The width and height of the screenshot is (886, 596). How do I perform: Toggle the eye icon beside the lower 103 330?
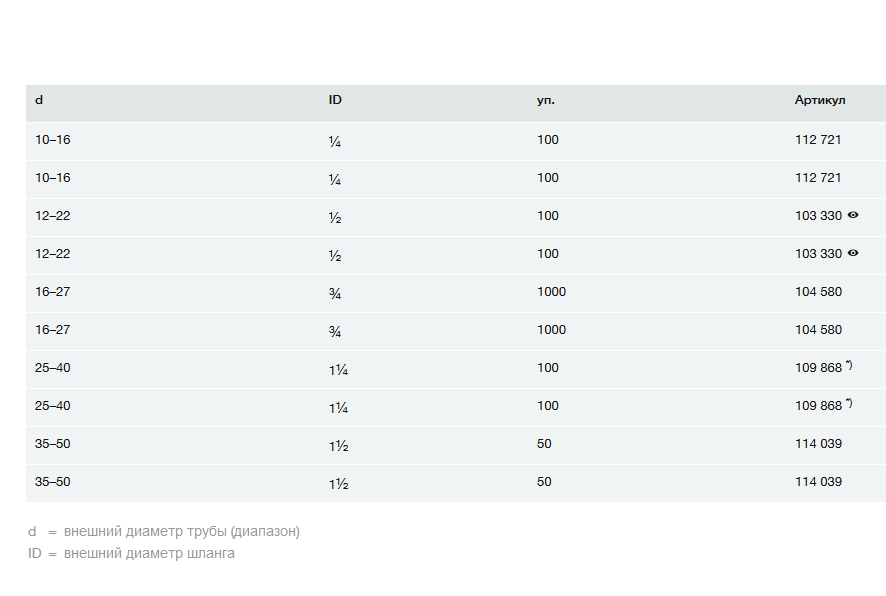point(853,253)
